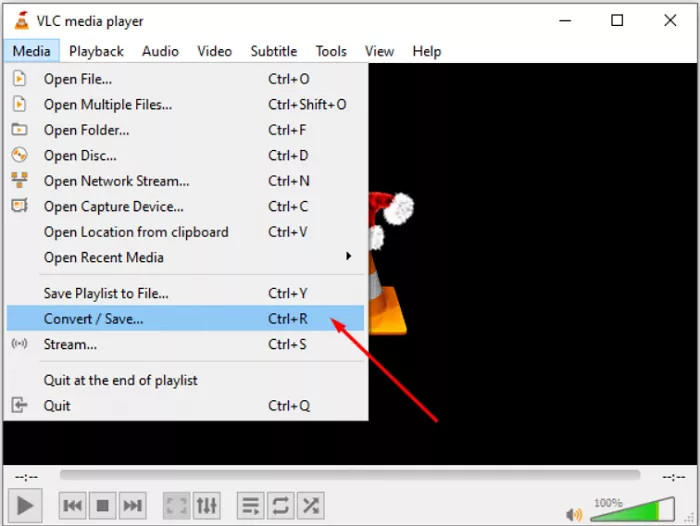The height and width of the screenshot is (526, 700).
Task: Show extended settings equalizer button
Action: (x=207, y=505)
